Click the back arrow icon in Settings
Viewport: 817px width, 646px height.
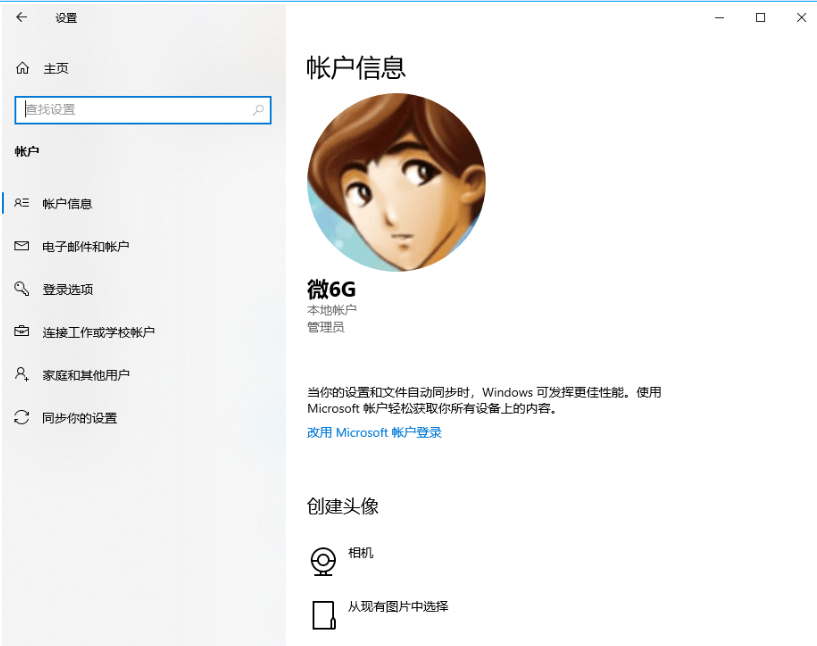click(x=21, y=17)
